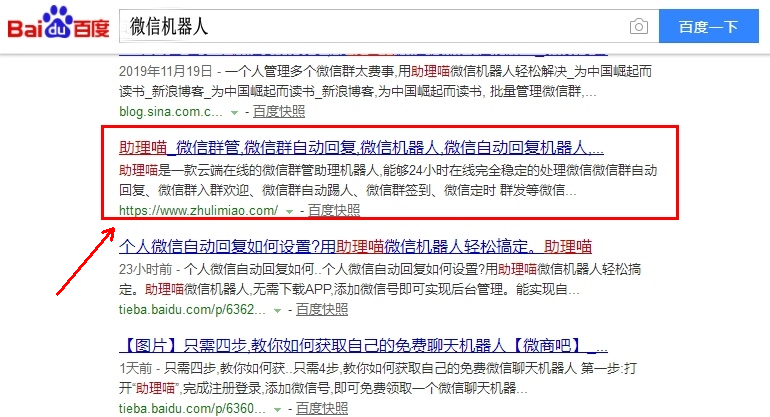
Task: Open 百度快照 for zhulimiao.com result
Action: pyautogui.click(x=334, y=211)
